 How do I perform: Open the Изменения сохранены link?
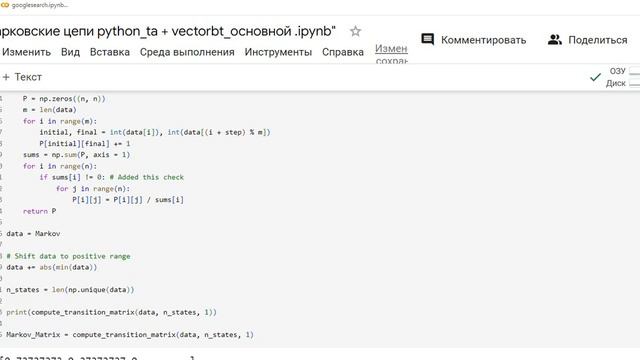[391, 54]
